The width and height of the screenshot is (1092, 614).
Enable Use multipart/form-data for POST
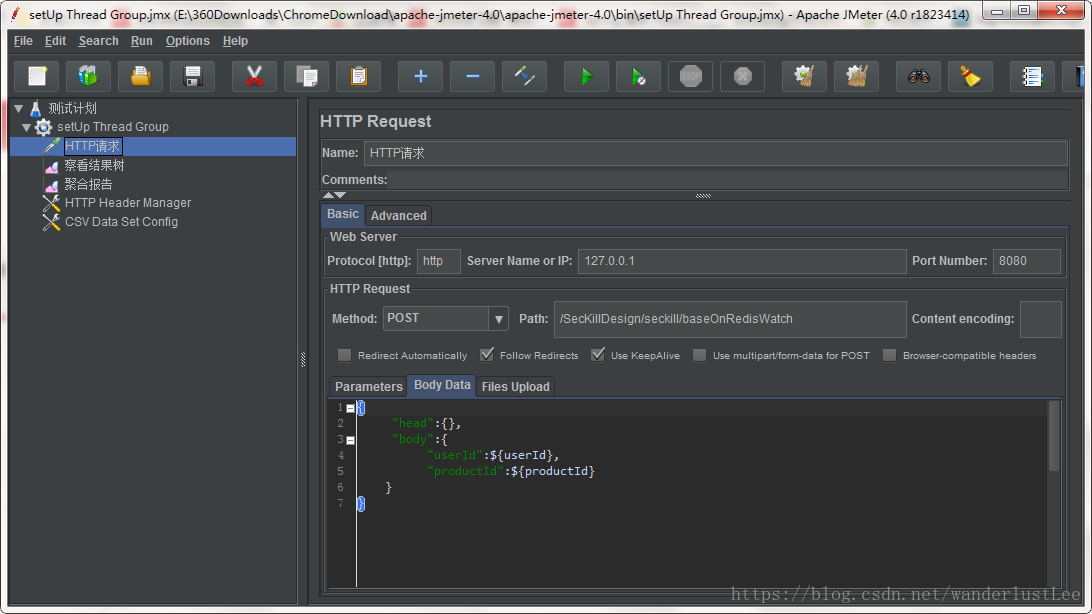click(x=699, y=355)
